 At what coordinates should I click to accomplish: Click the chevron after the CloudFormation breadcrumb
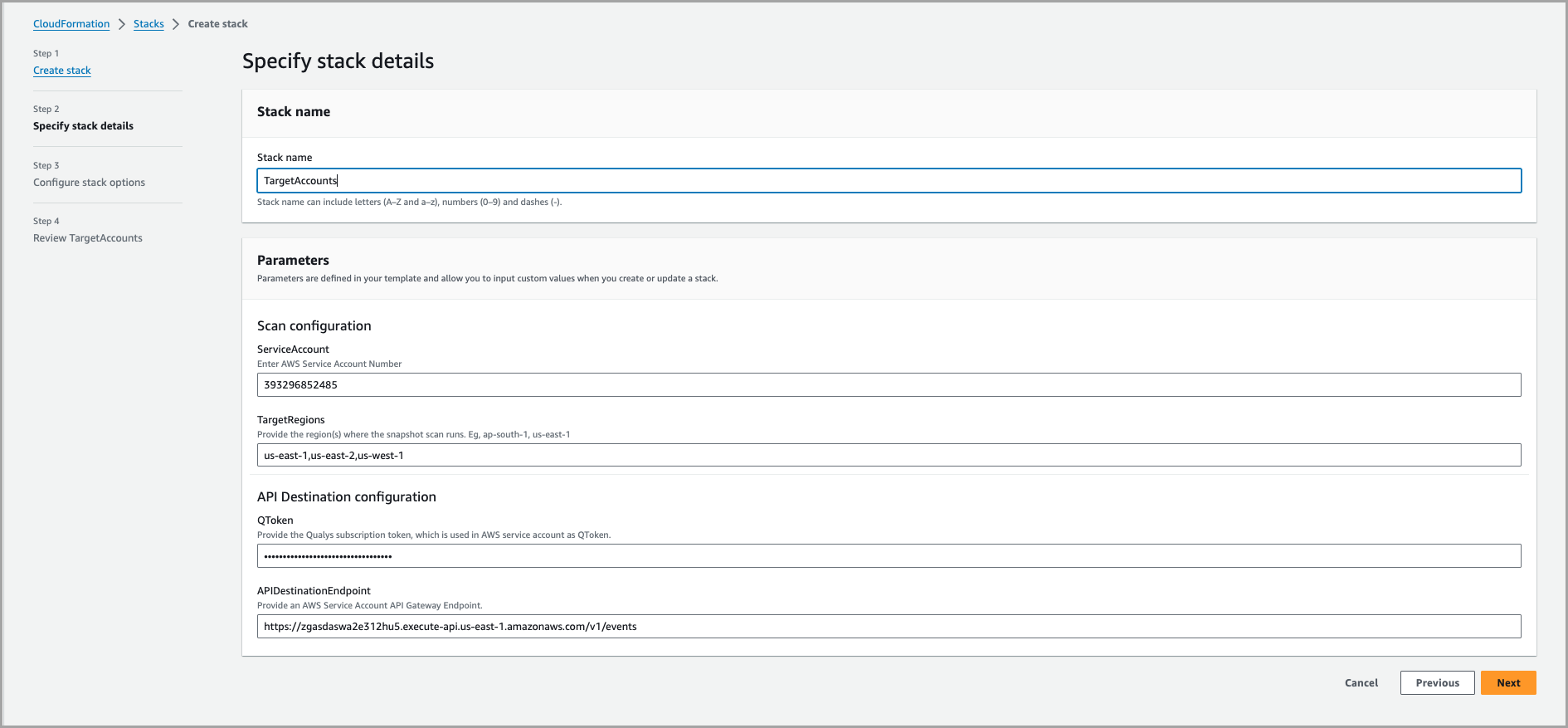pyautogui.click(x=122, y=24)
